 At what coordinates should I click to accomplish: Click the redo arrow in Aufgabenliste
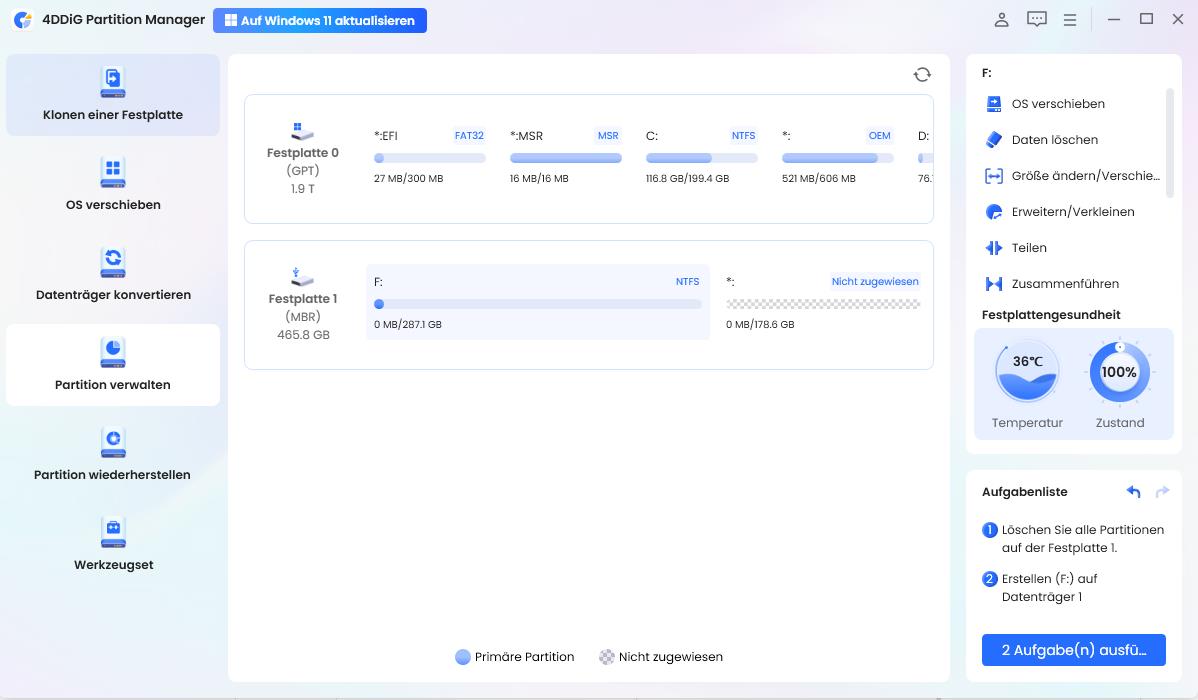(x=1162, y=491)
